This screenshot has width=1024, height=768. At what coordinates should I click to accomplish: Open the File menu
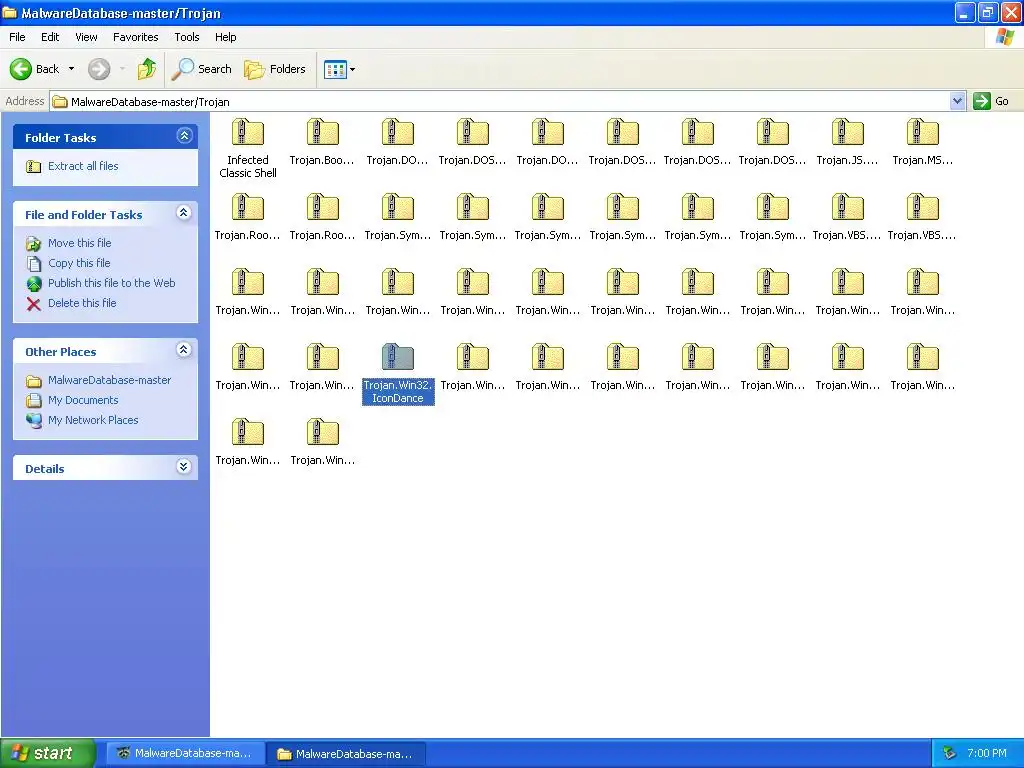click(x=17, y=37)
